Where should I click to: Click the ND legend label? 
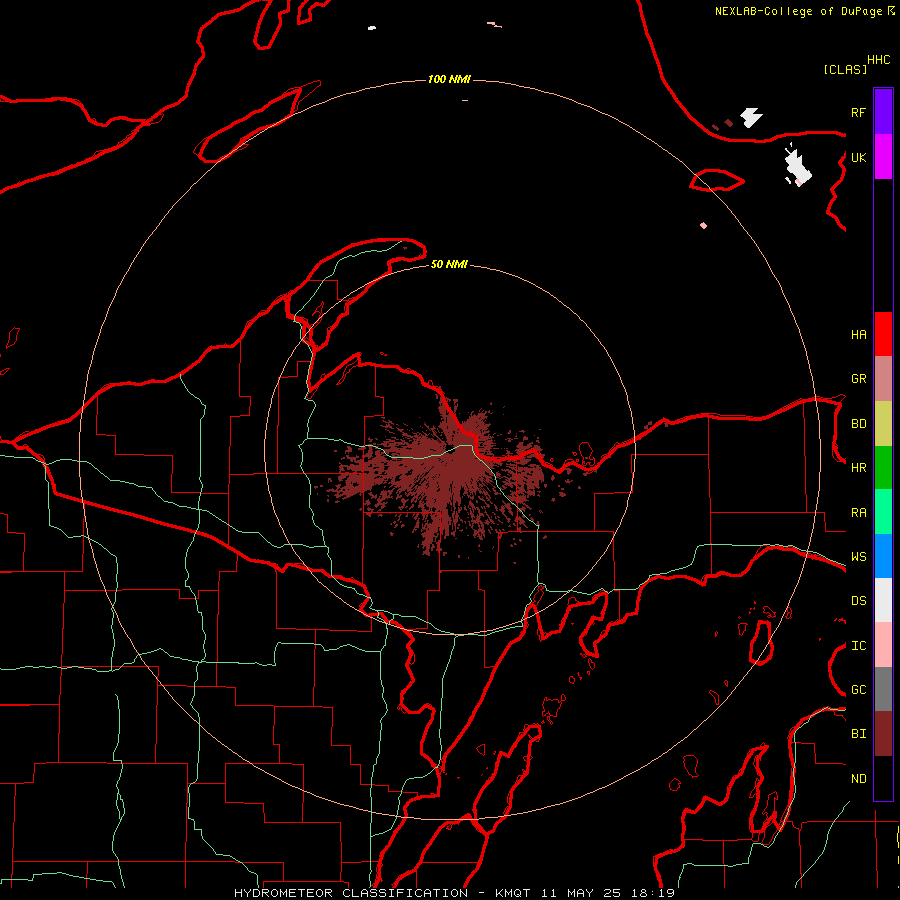click(x=858, y=779)
